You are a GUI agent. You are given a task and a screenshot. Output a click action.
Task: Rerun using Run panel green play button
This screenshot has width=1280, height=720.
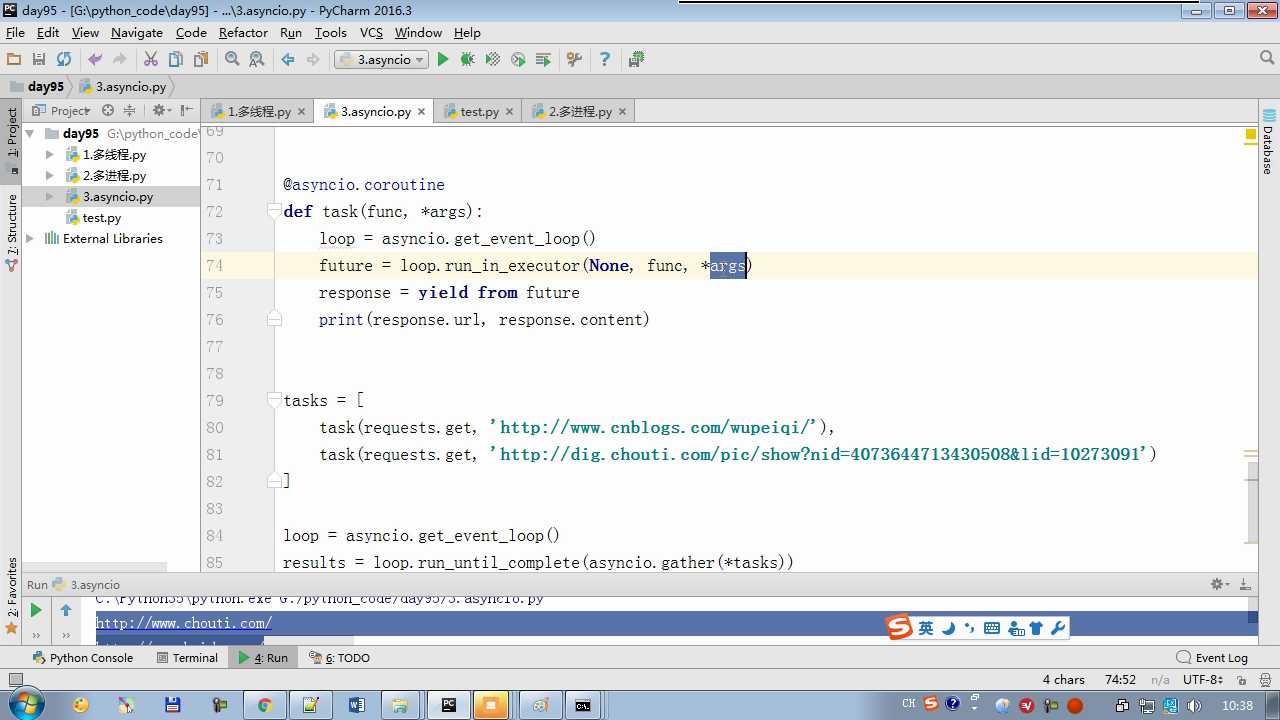[36, 610]
